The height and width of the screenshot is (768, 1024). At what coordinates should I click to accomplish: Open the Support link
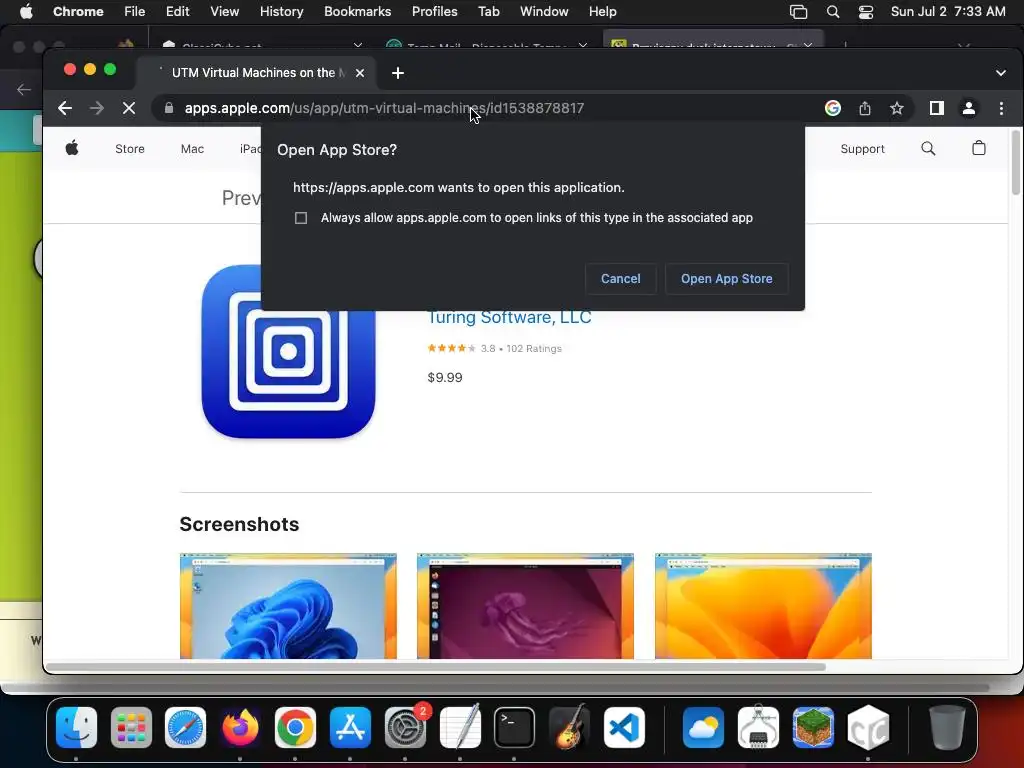coord(862,149)
